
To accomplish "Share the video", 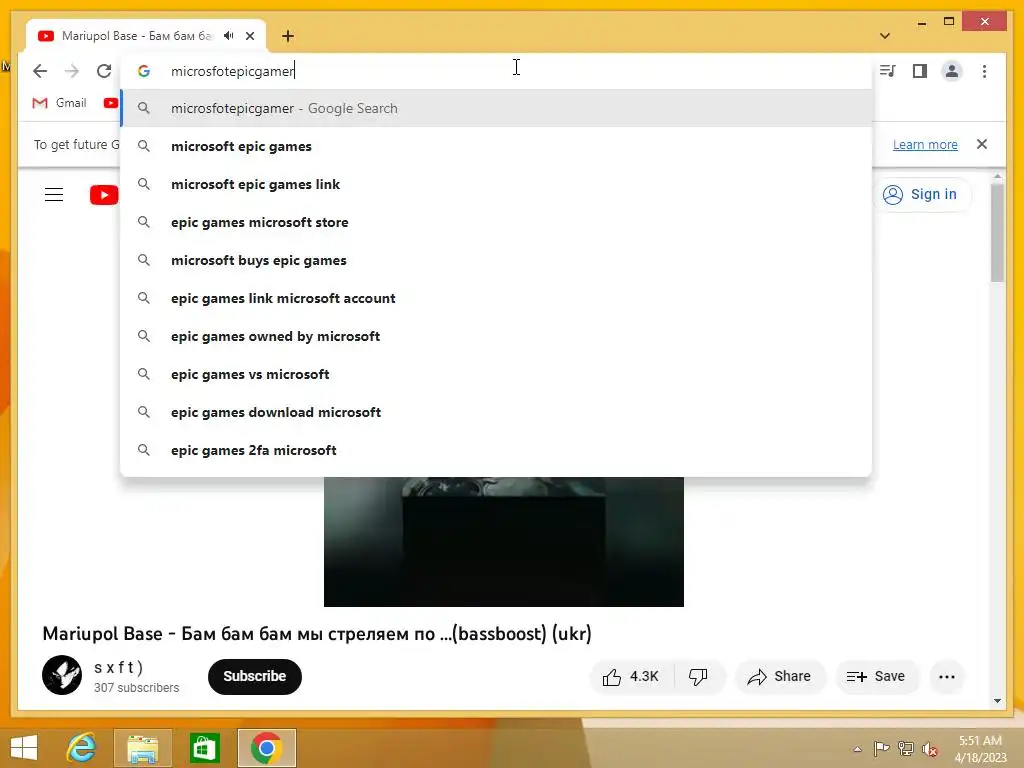I will pyautogui.click(x=780, y=677).
